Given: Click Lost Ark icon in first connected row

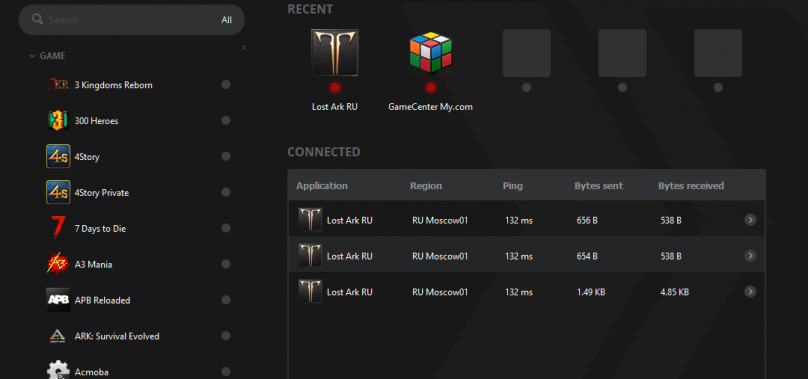Looking at the screenshot, I should pyautogui.click(x=310, y=220).
